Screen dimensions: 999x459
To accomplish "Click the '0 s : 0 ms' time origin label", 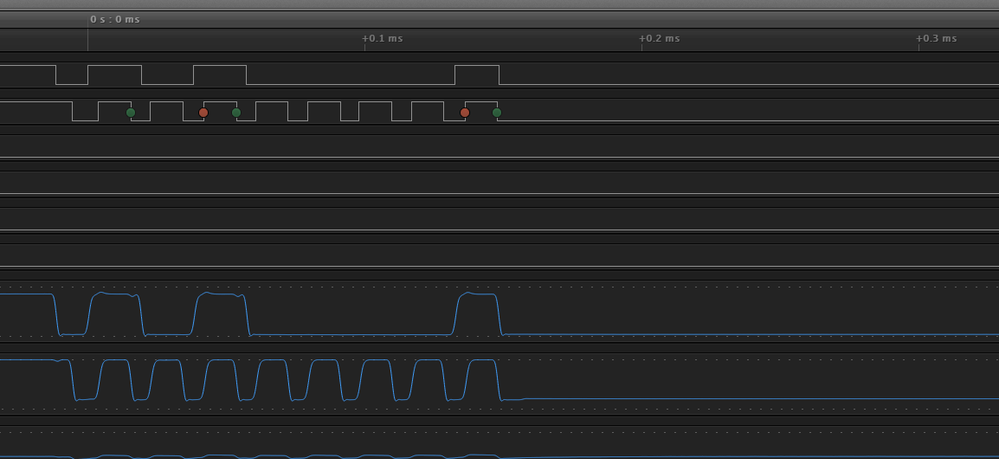I will click(115, 19).
